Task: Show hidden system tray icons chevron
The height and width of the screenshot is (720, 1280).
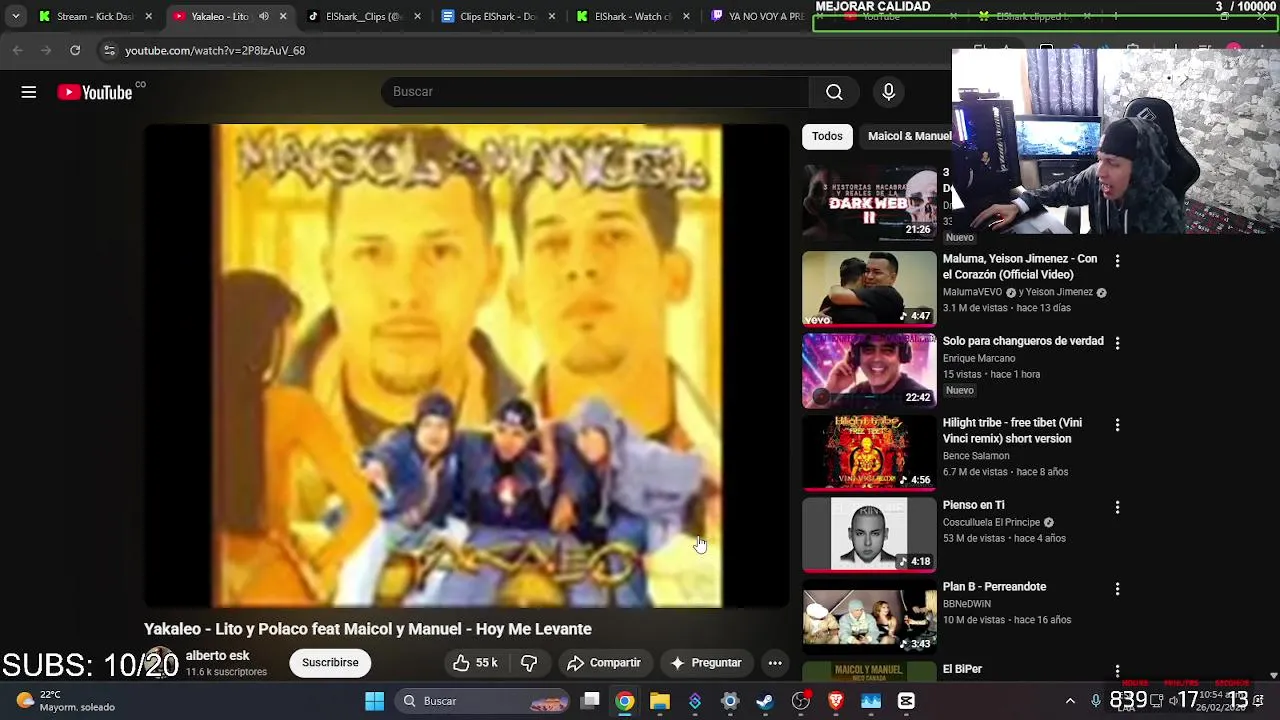Action: [1070, 701]
